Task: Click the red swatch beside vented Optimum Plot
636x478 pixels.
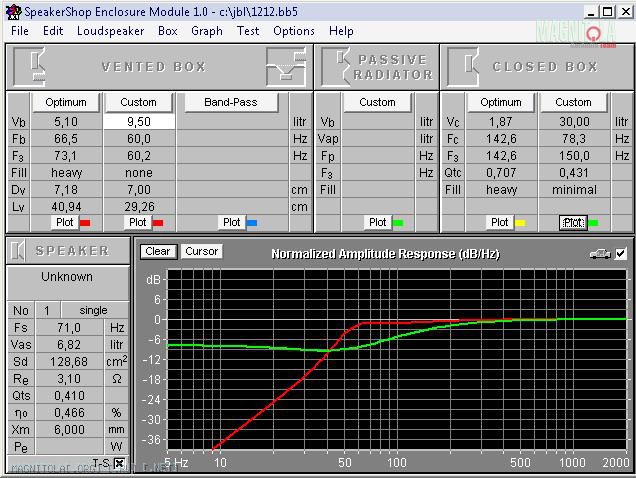Action: pos(85,223)
